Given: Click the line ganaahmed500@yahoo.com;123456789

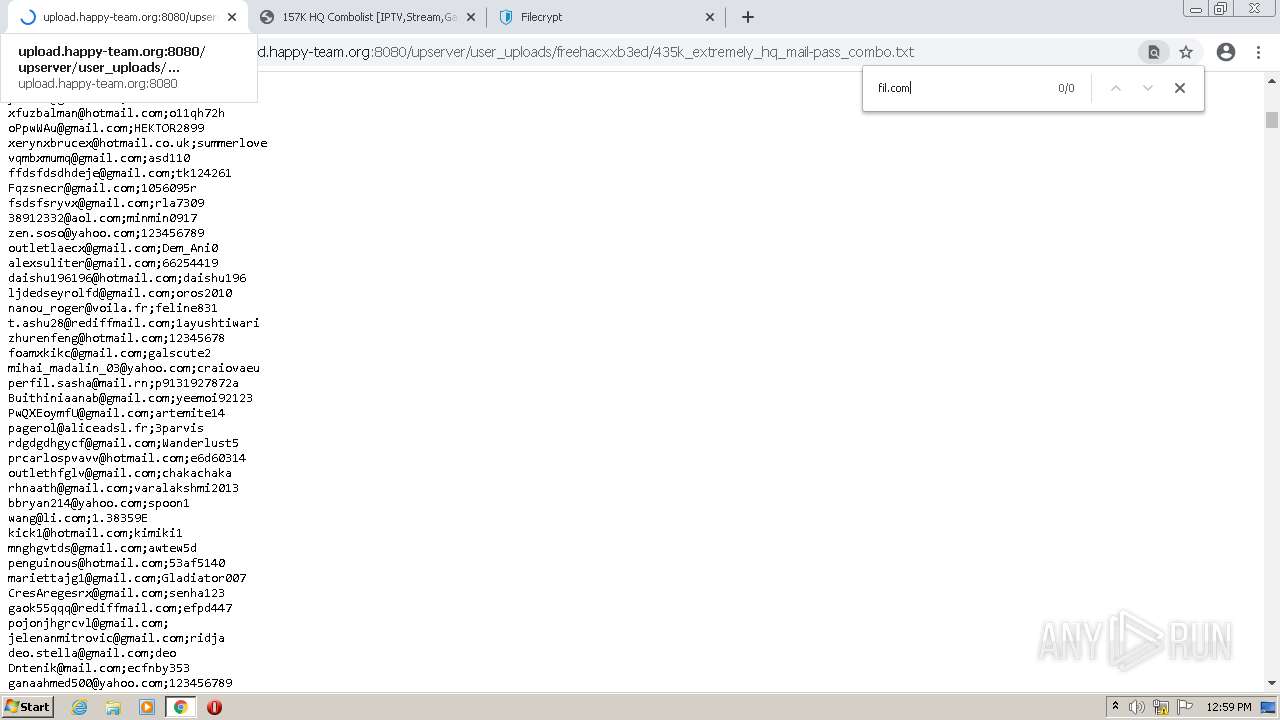Looking at the screenshot, I should point(120,683).
